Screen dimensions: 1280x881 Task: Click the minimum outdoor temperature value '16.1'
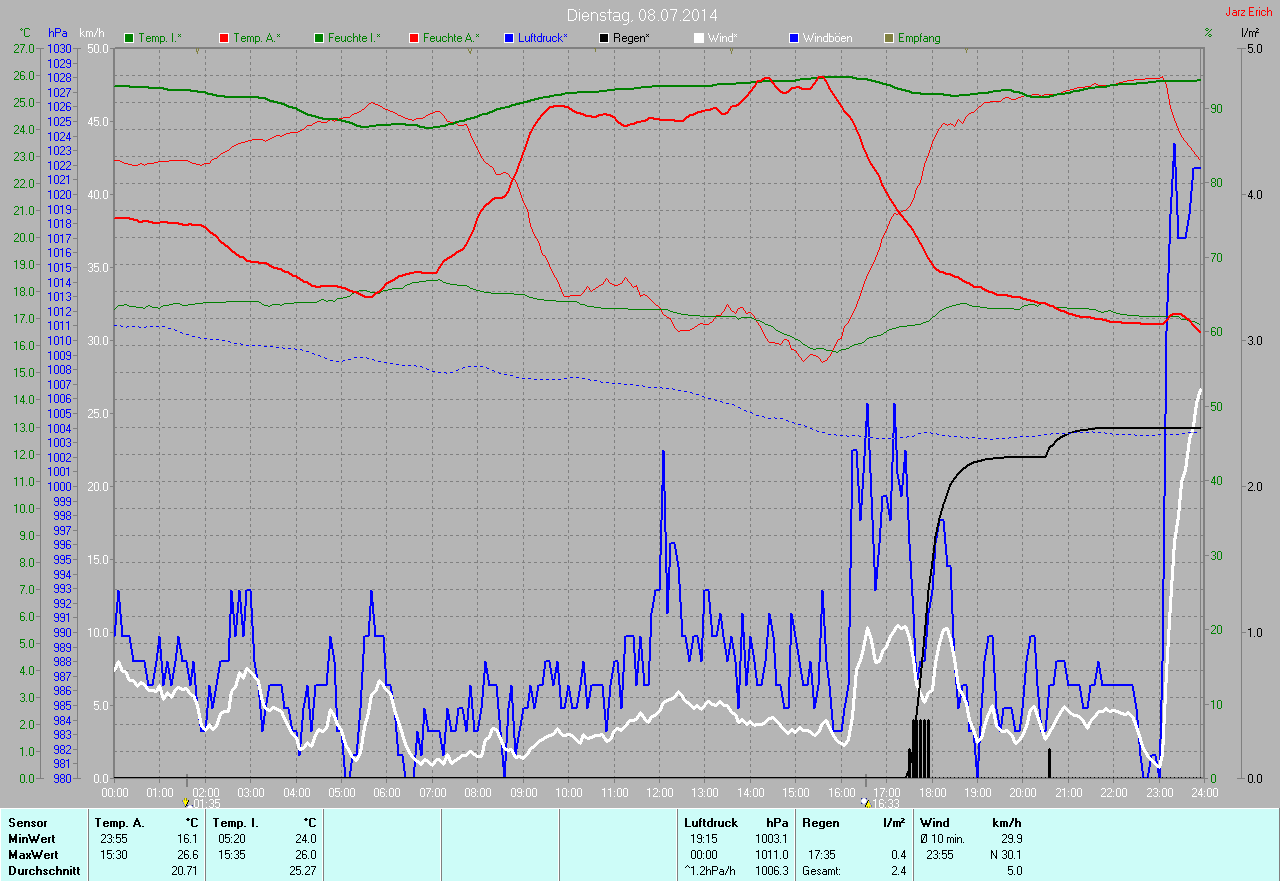(187, 839)
